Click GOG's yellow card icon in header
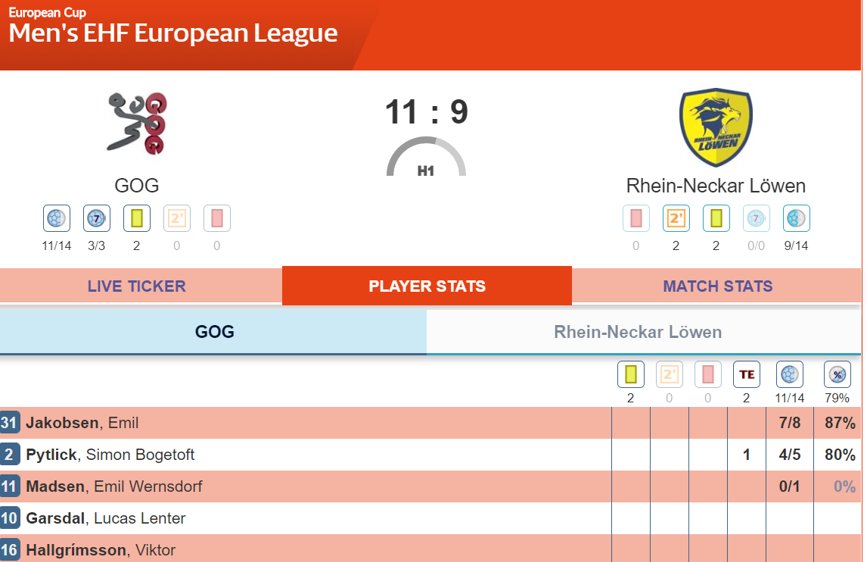Screen dimensions: 867x562 point(137,218)
